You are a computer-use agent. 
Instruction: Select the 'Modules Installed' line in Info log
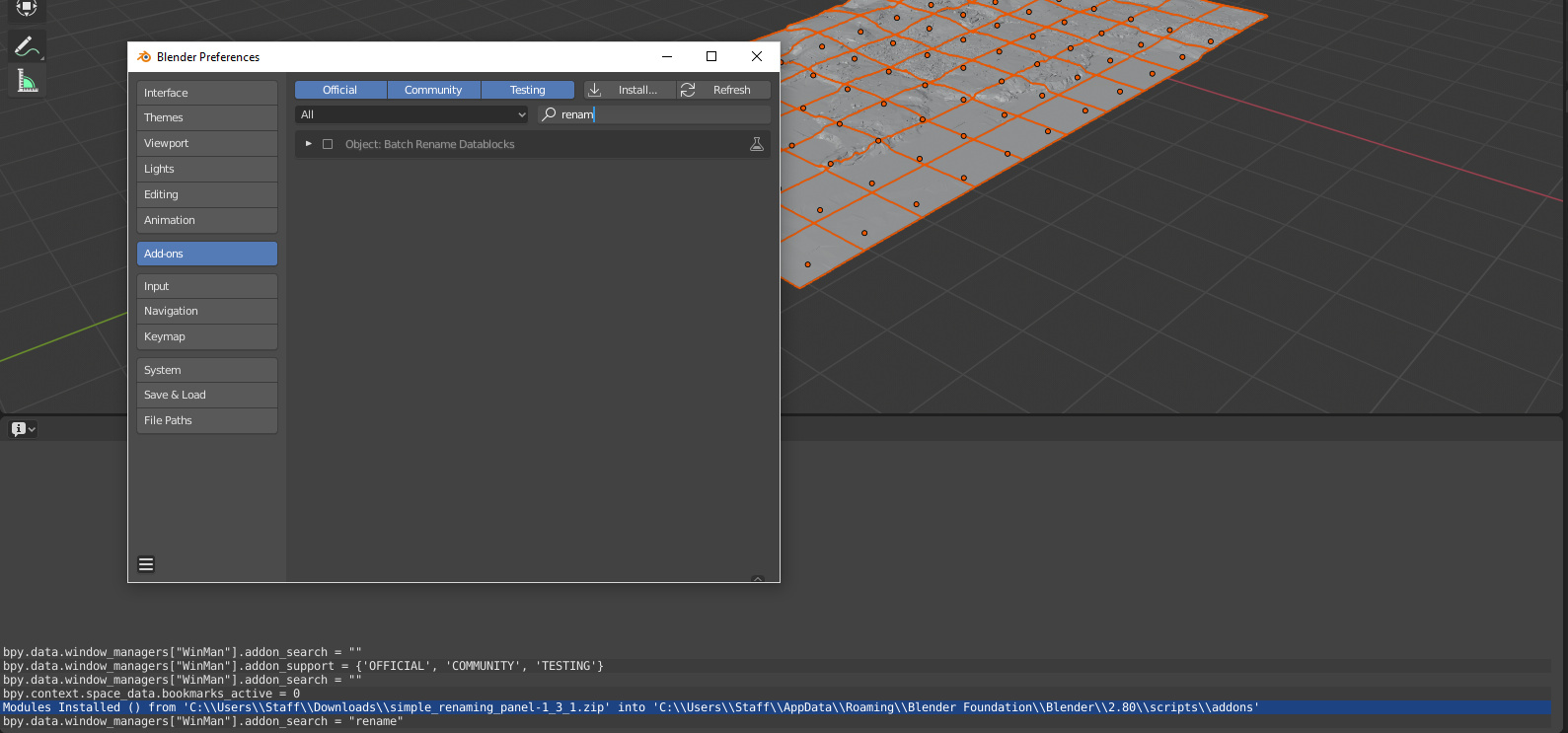(776, 707)
